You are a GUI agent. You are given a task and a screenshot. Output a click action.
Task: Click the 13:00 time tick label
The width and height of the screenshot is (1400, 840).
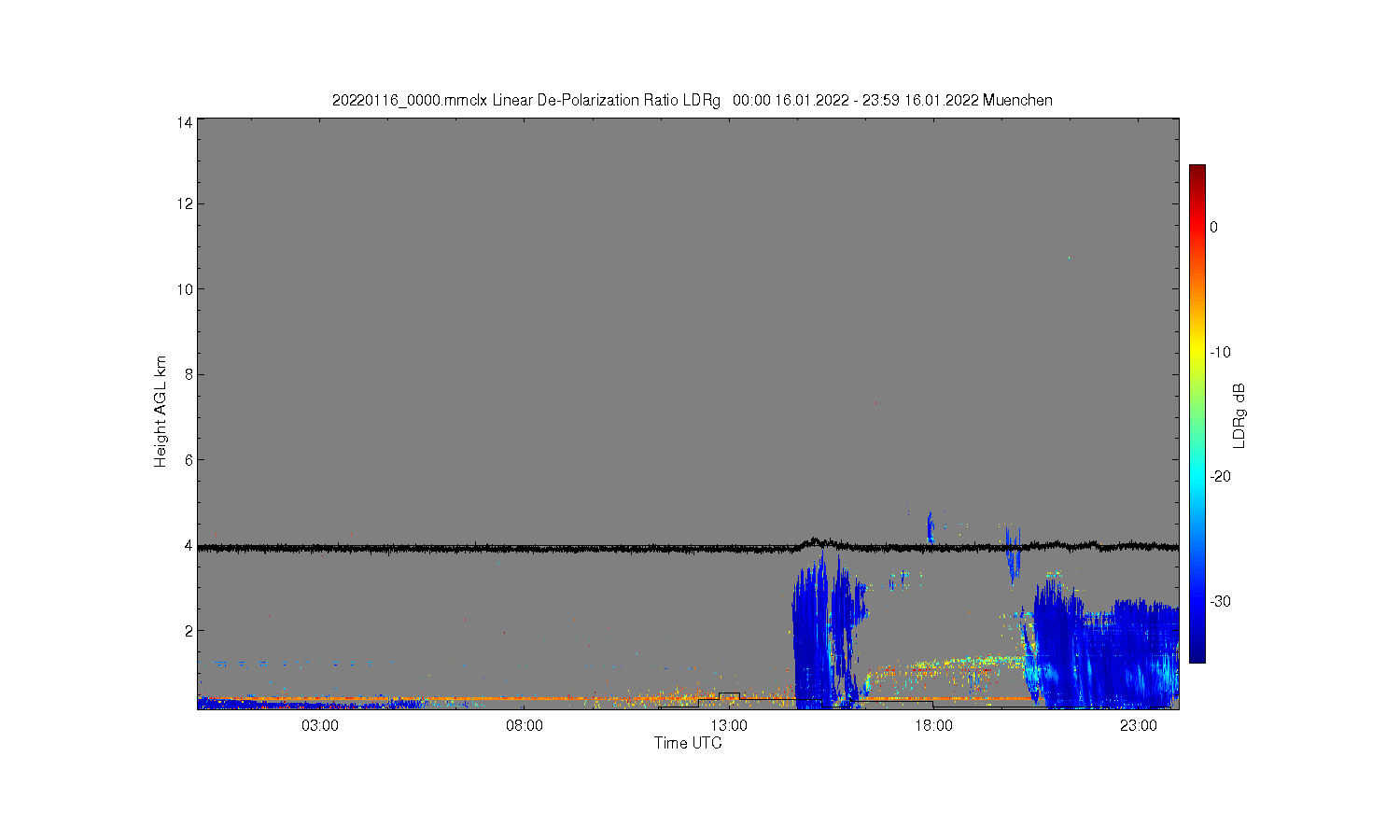(729, 726)
